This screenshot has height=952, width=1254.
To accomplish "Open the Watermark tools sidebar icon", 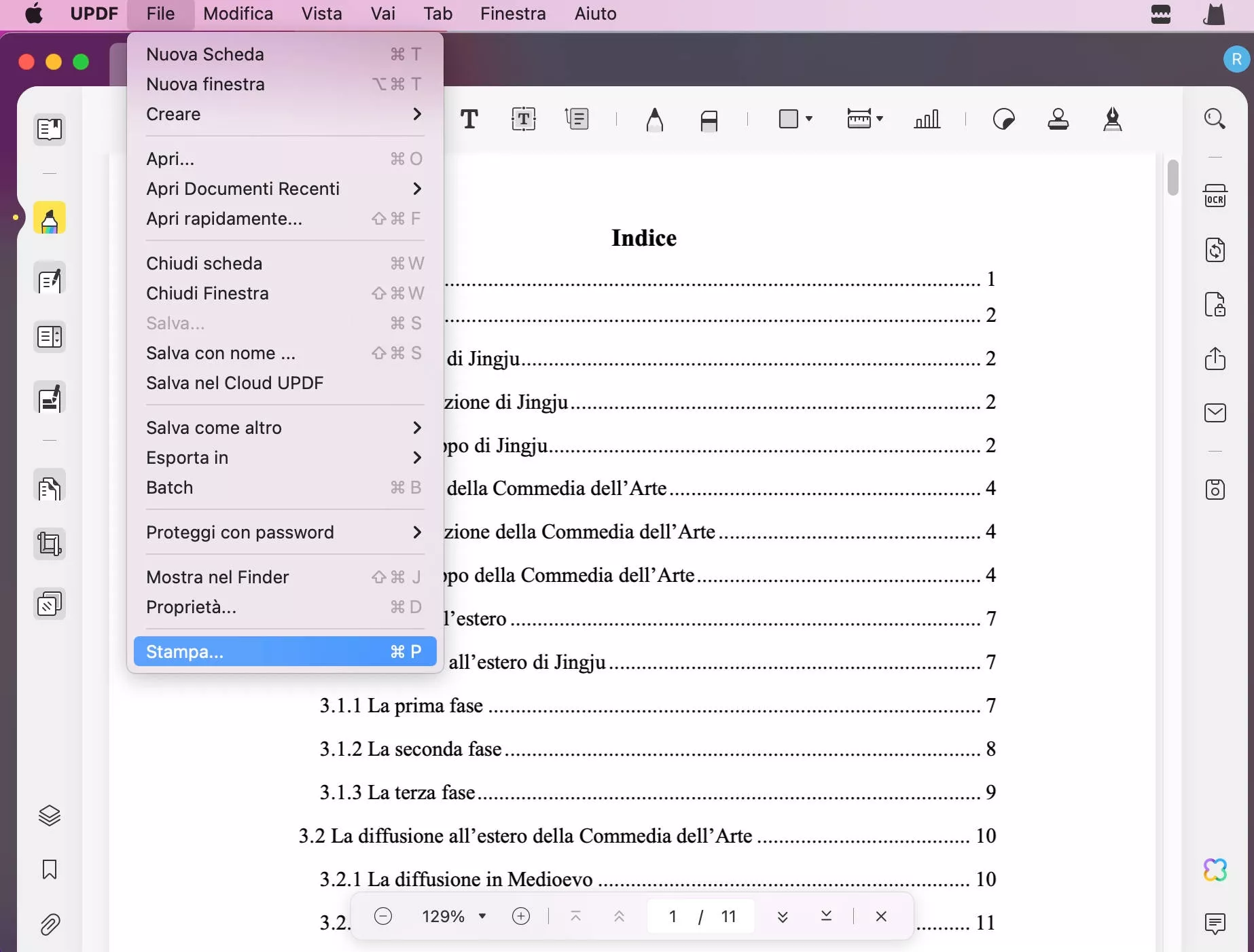I will pos(50,604).
